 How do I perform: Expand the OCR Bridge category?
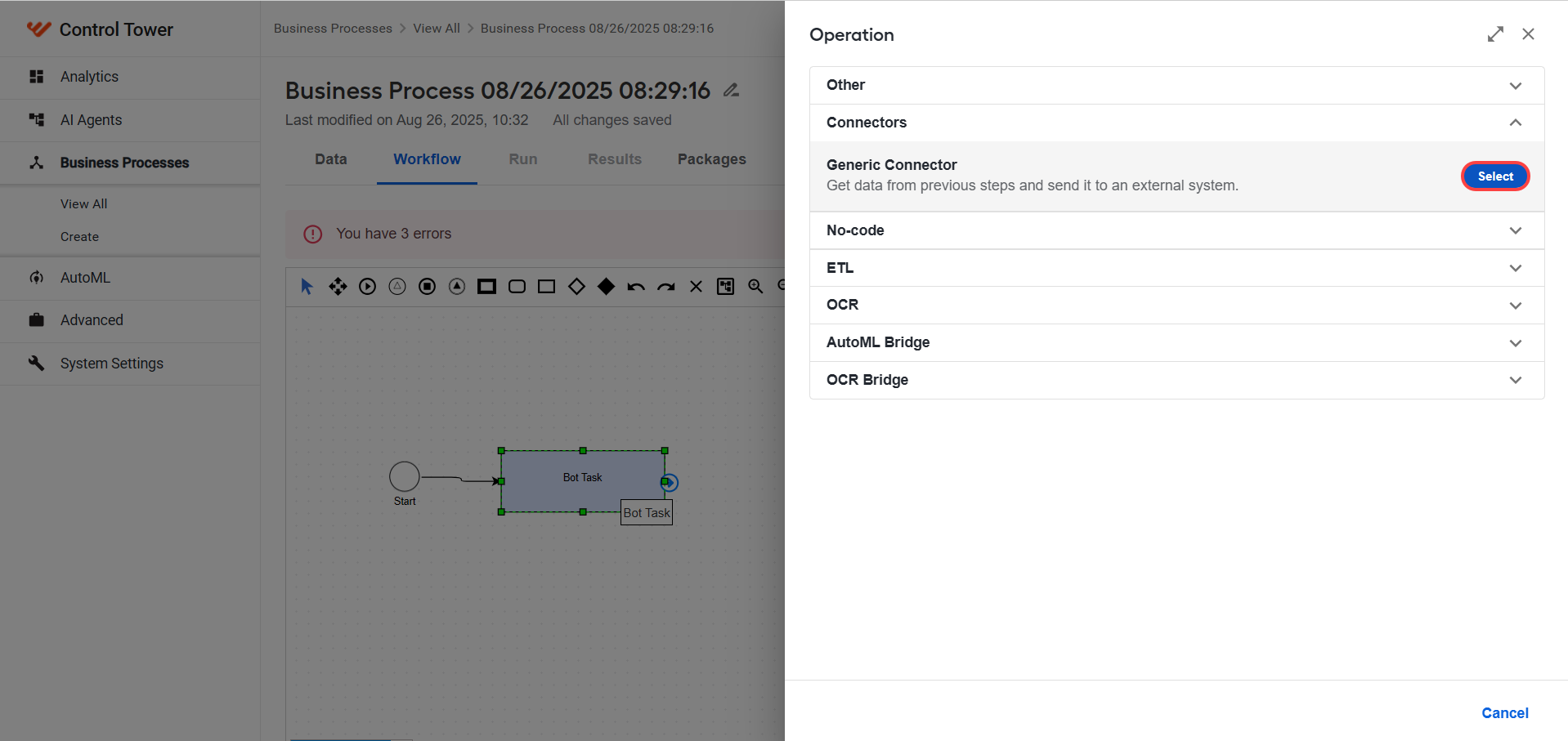[x=1176, y=380]
